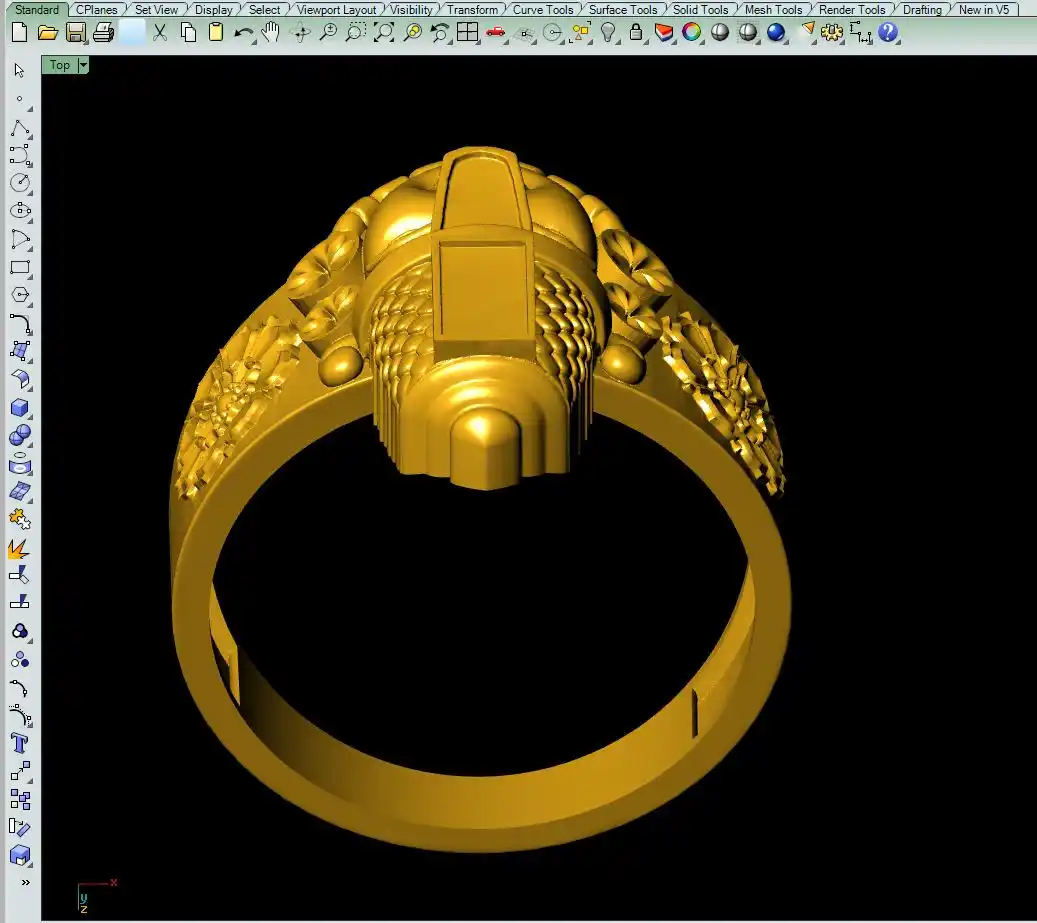Open the Top viewport dropdown arrow

[83, 65]
